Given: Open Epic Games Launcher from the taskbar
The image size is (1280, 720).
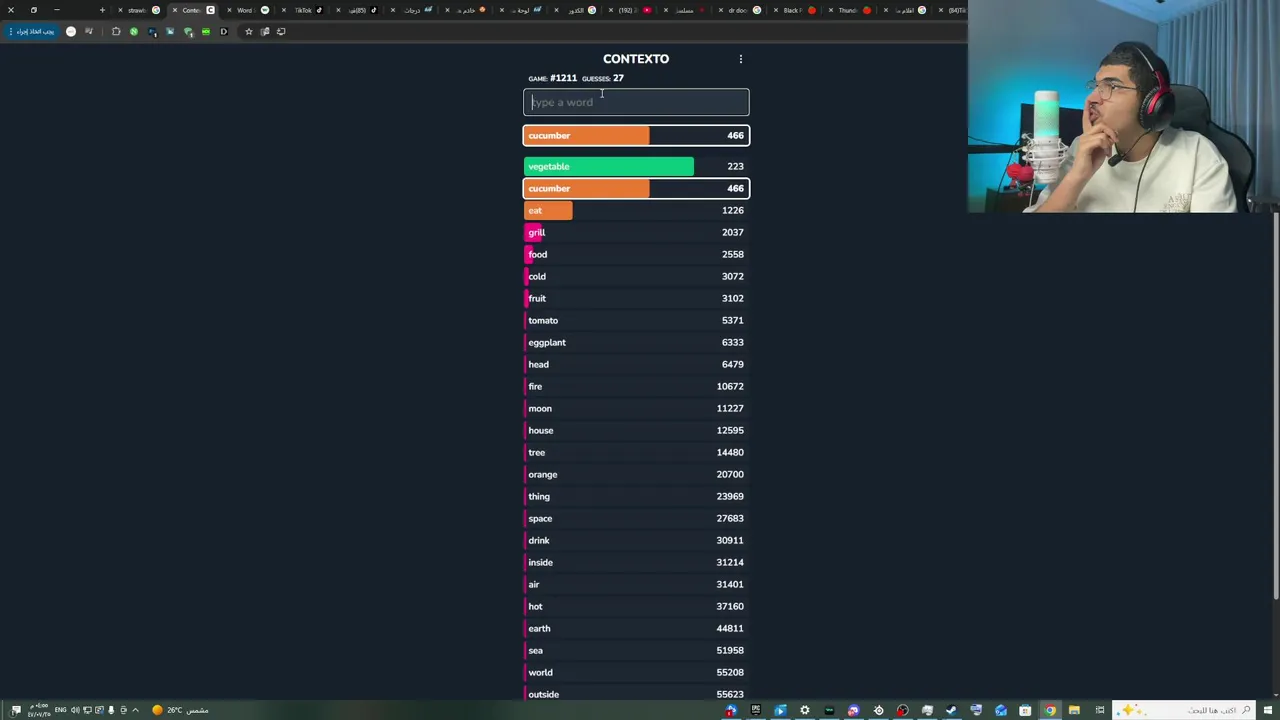Looking at the screenshot, I should tap(756, 710).
